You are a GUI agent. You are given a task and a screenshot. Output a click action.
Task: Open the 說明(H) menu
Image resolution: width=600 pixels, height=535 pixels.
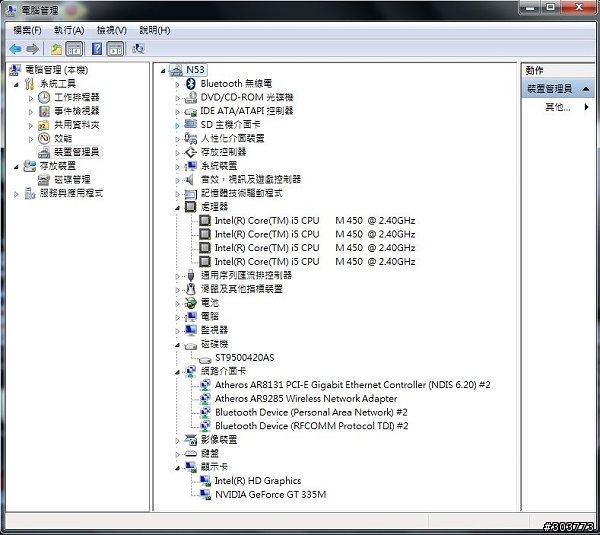[x=155, y=30]
